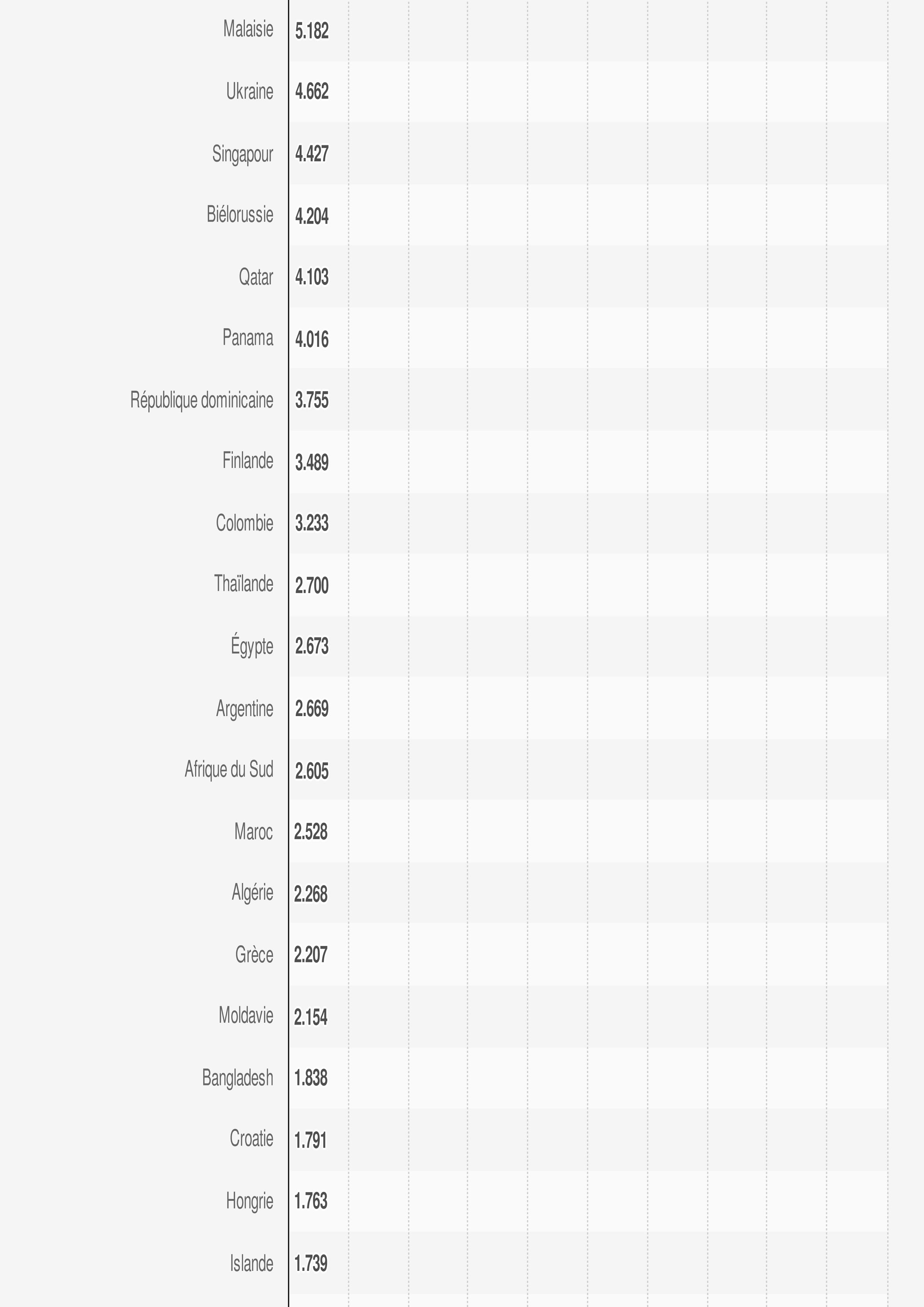Click the République dominicaine label
Viewport: 924px width, 1307px height.
click(202, 400)
